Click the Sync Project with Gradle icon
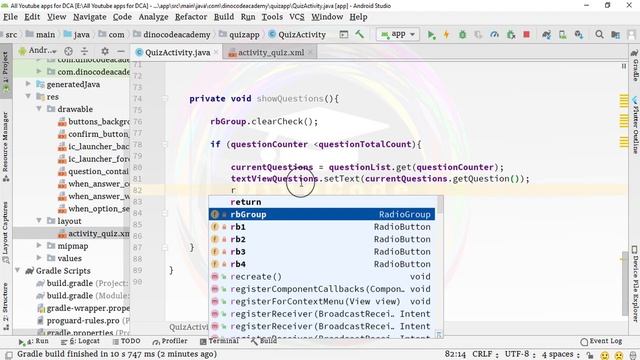Screen dimensions: 640x360 click(x=547, y=35)
